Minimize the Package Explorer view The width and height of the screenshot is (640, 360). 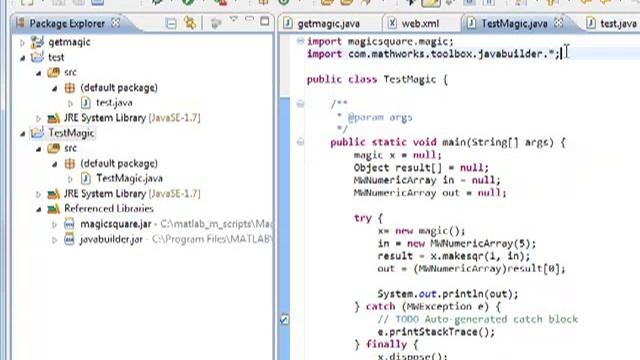tap(249, 19)
